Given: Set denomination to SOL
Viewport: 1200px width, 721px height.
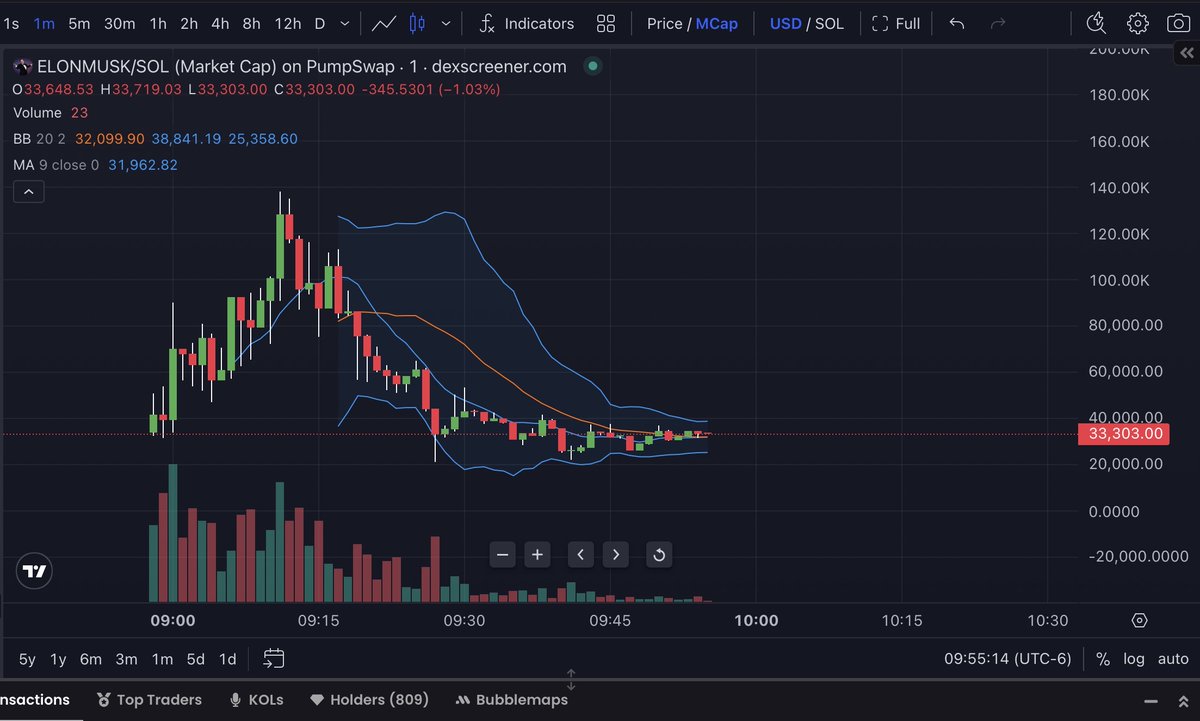Looking at the screenshot, I should click(829, 23).
